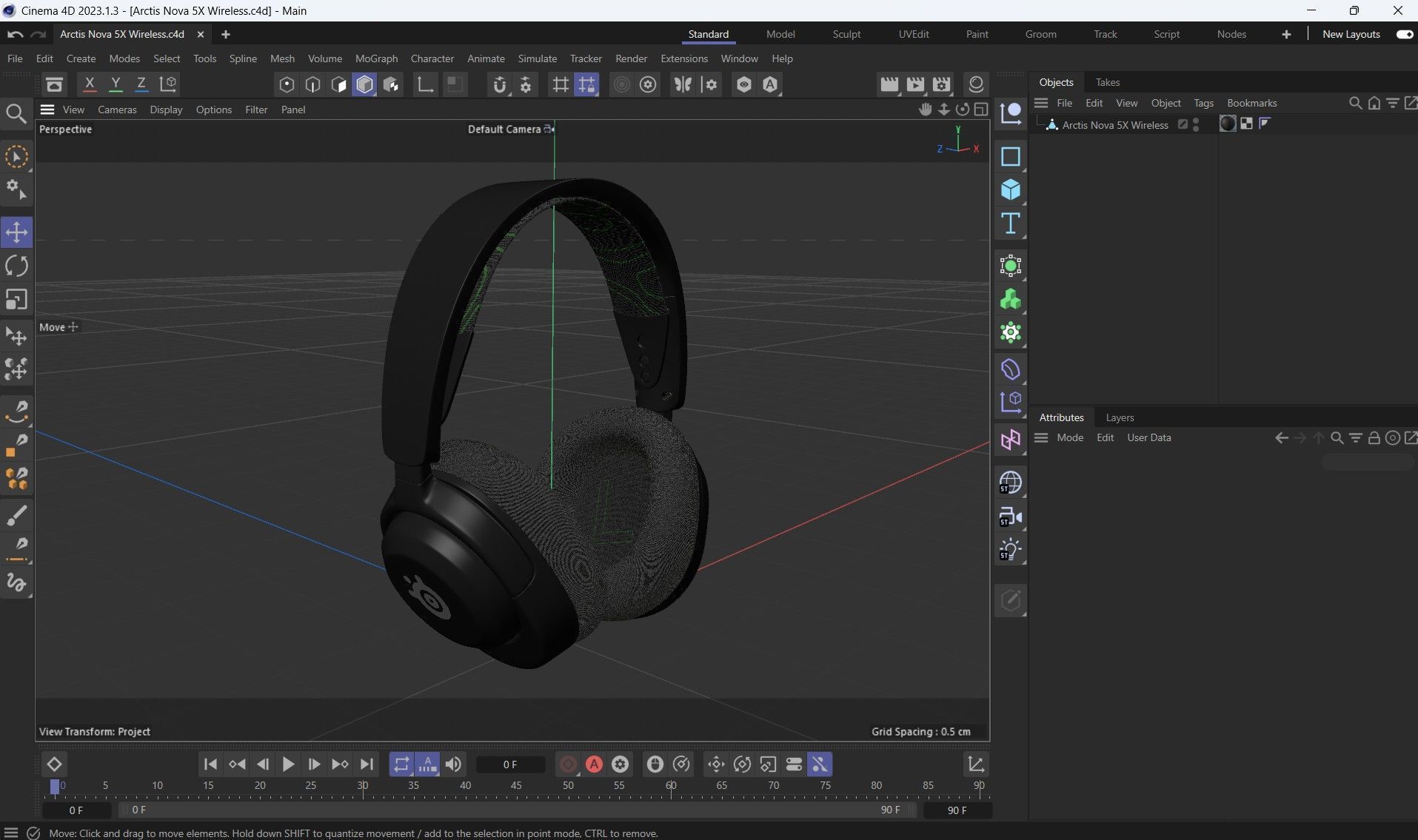Open the Volume Builder green cubes icon
Viewport: 1418px width, 840px height.
(x=1010, y=300)
